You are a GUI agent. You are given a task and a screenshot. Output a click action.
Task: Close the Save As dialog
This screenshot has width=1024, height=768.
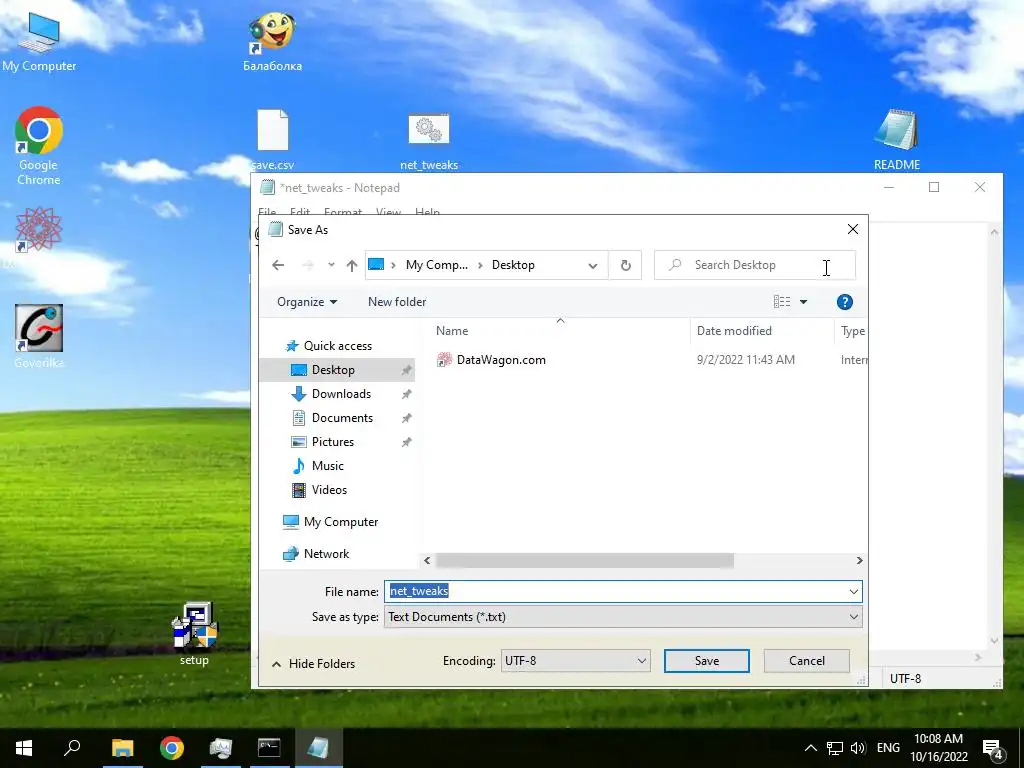[x=853, y=229]
